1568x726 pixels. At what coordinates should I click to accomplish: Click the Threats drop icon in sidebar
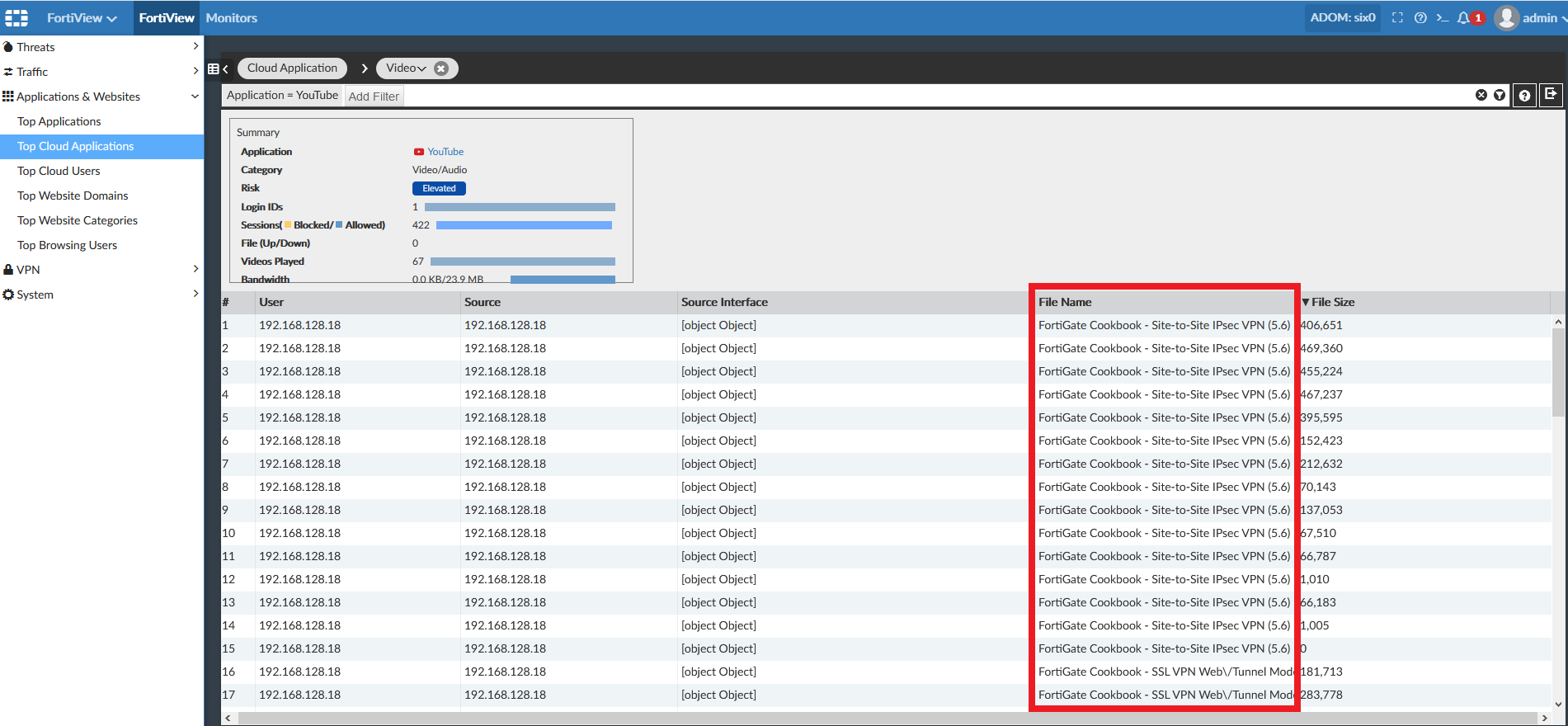[x=8, y=47]
